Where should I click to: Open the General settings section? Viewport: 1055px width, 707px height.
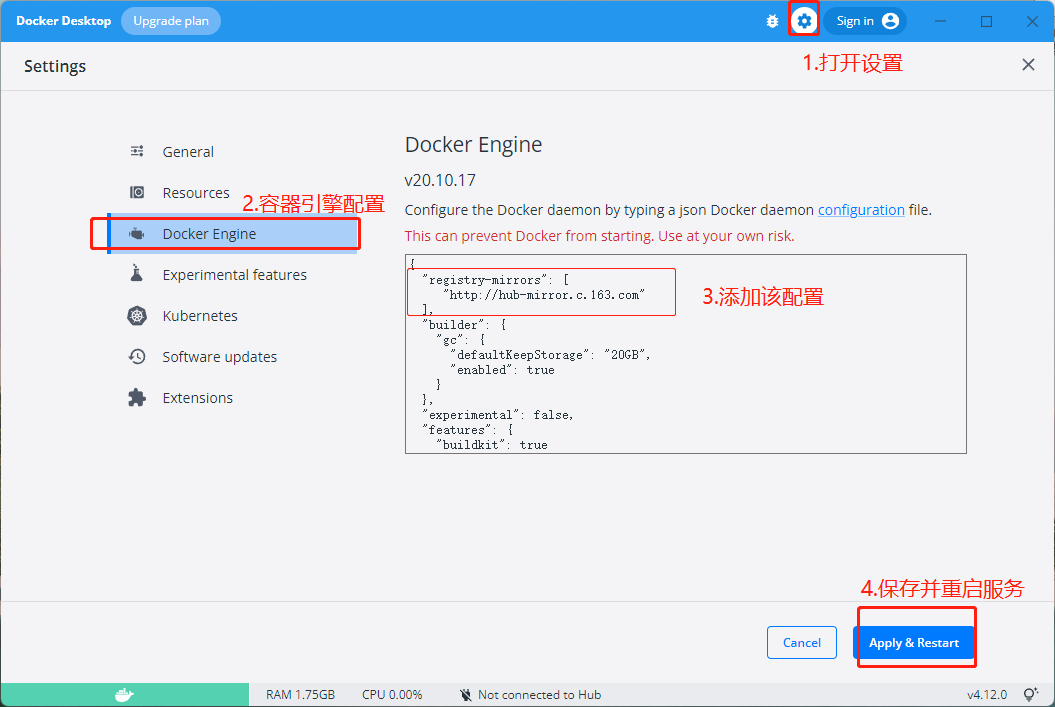click(232, 151)
